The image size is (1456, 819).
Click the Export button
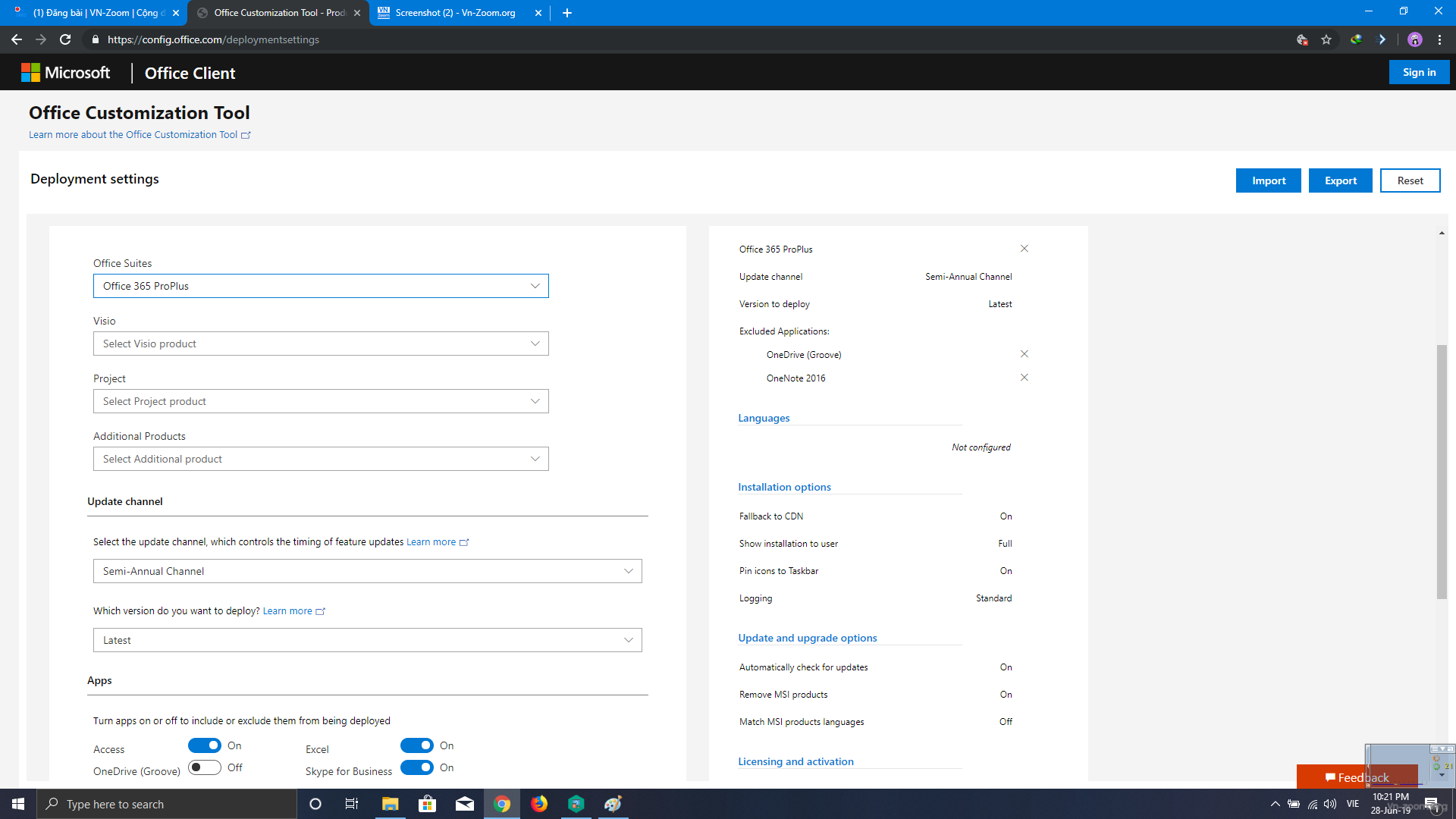tap(1341, 180)
